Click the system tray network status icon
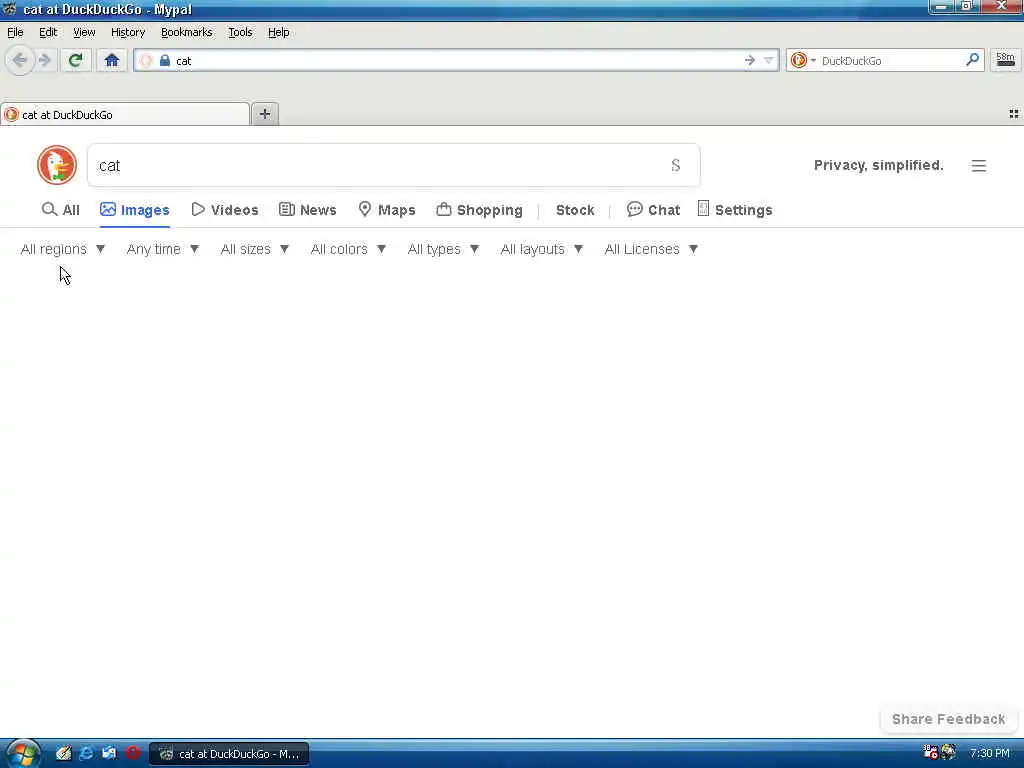 coord(931,752)
